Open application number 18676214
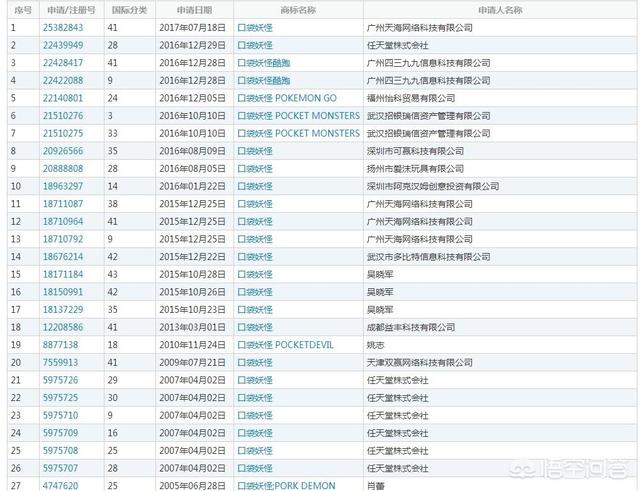 pos(62,256)
